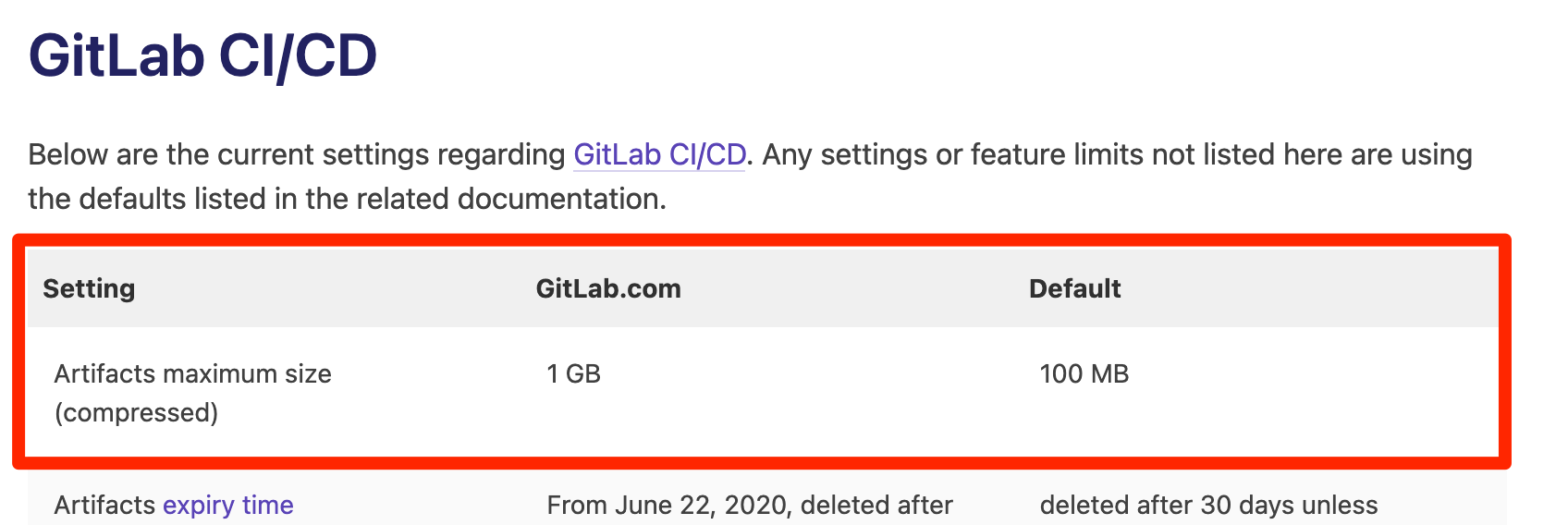This screenshot has width=1568, height=525.
Task: Open the GitLab CI/CD link in intro paragraph
Action: [x=659, y=154]
